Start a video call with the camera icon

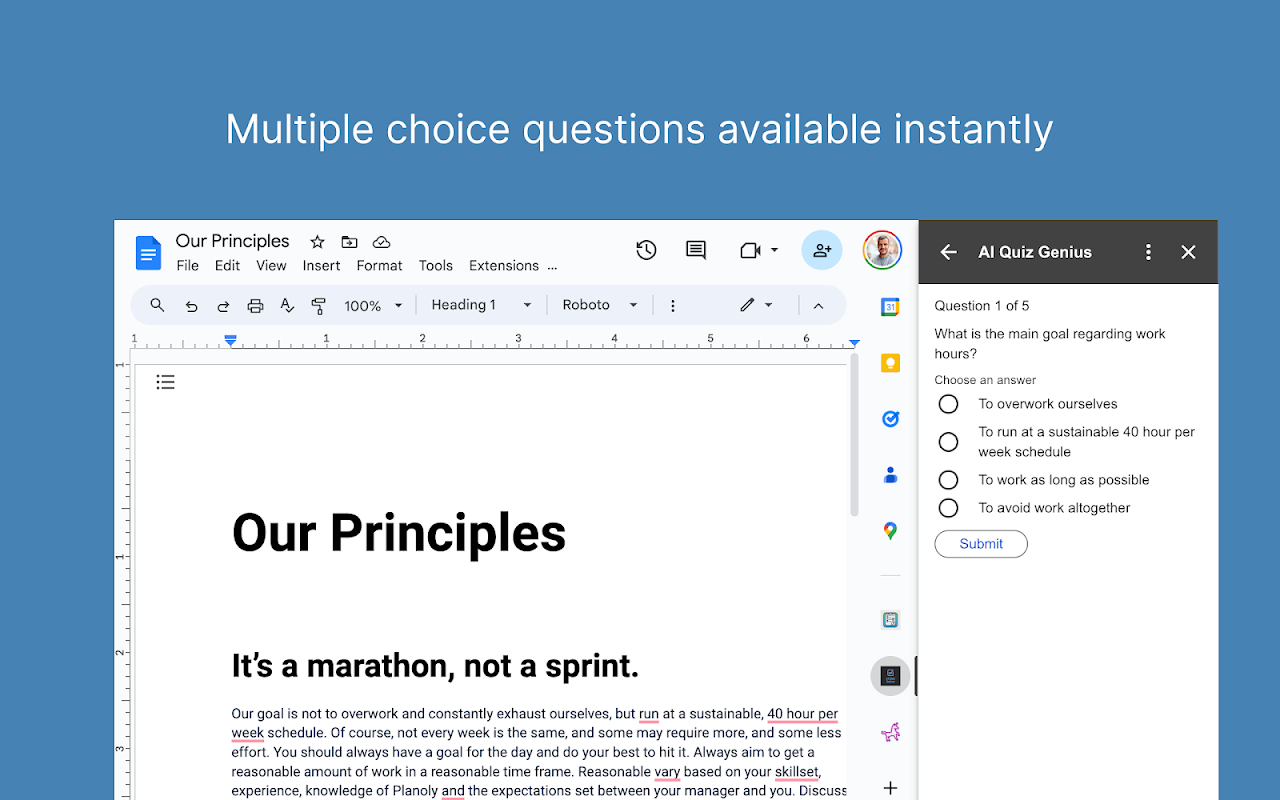coord(751,250)
